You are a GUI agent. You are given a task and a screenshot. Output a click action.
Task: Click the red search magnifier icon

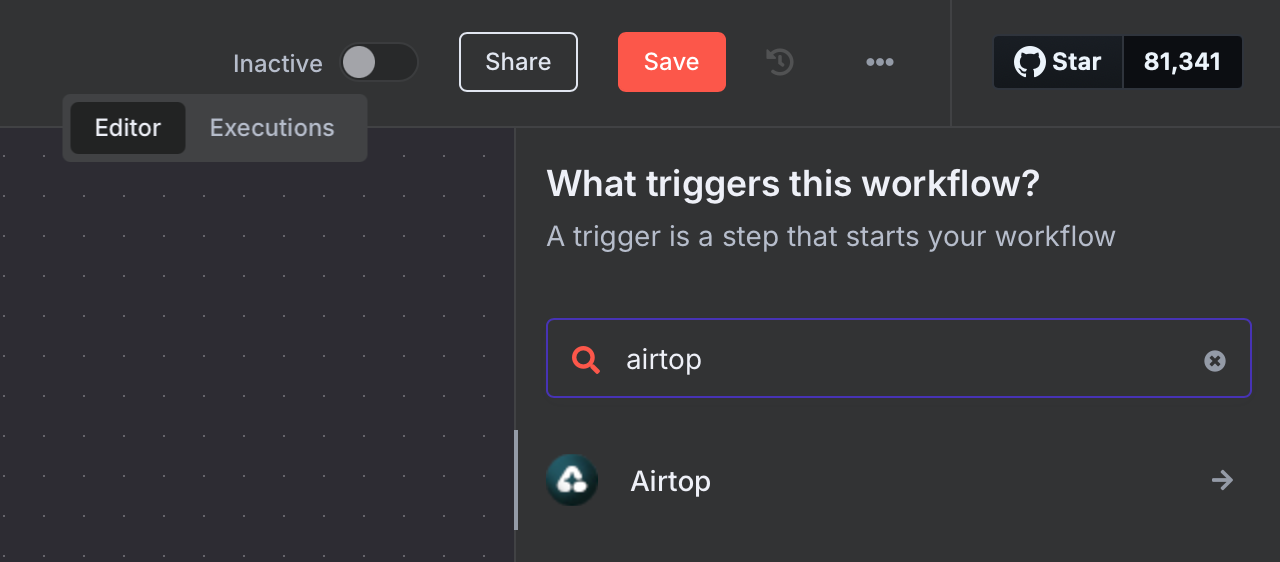click(x=586, y=359)
